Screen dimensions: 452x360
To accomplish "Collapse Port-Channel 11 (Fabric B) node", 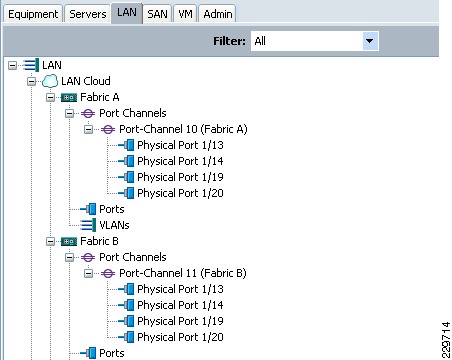I will [x=88, y=273].
